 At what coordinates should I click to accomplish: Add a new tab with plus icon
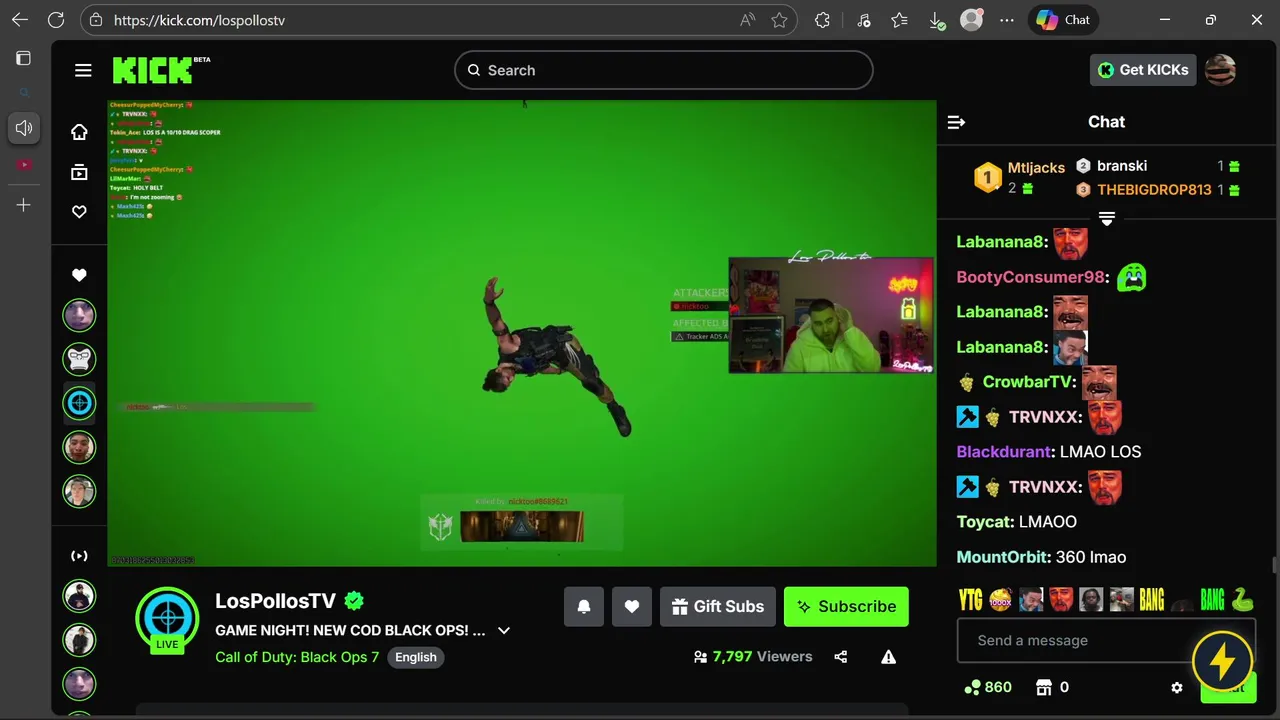pos(24,205)
